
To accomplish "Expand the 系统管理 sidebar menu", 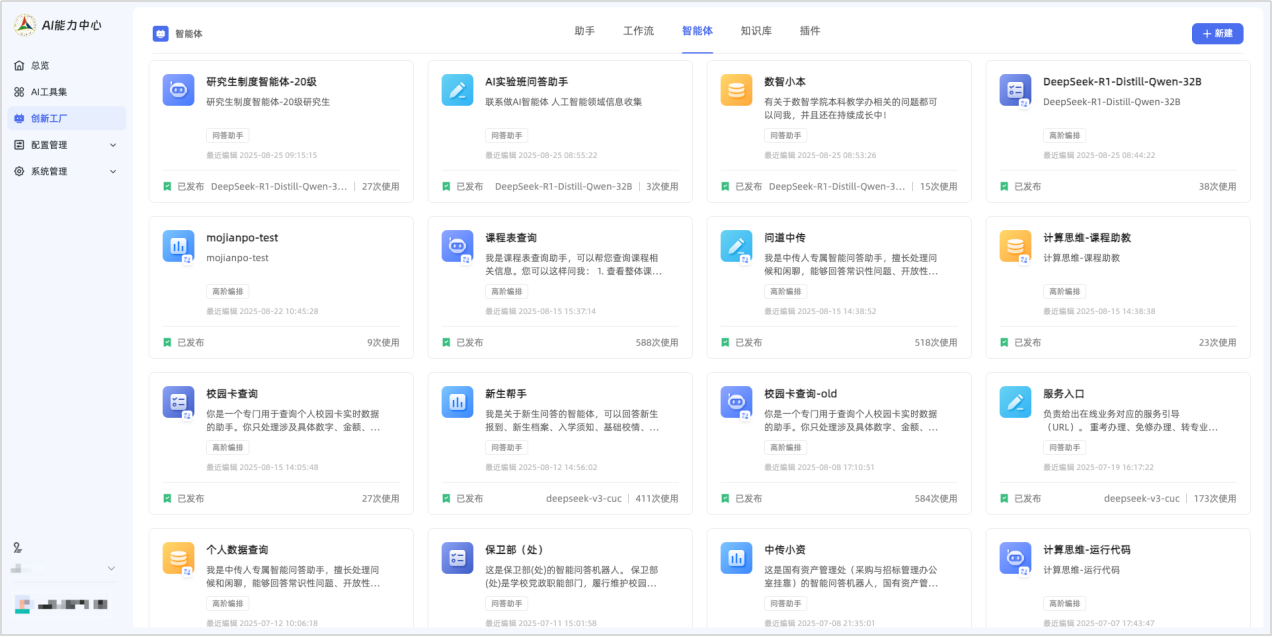I will point(112,171).
